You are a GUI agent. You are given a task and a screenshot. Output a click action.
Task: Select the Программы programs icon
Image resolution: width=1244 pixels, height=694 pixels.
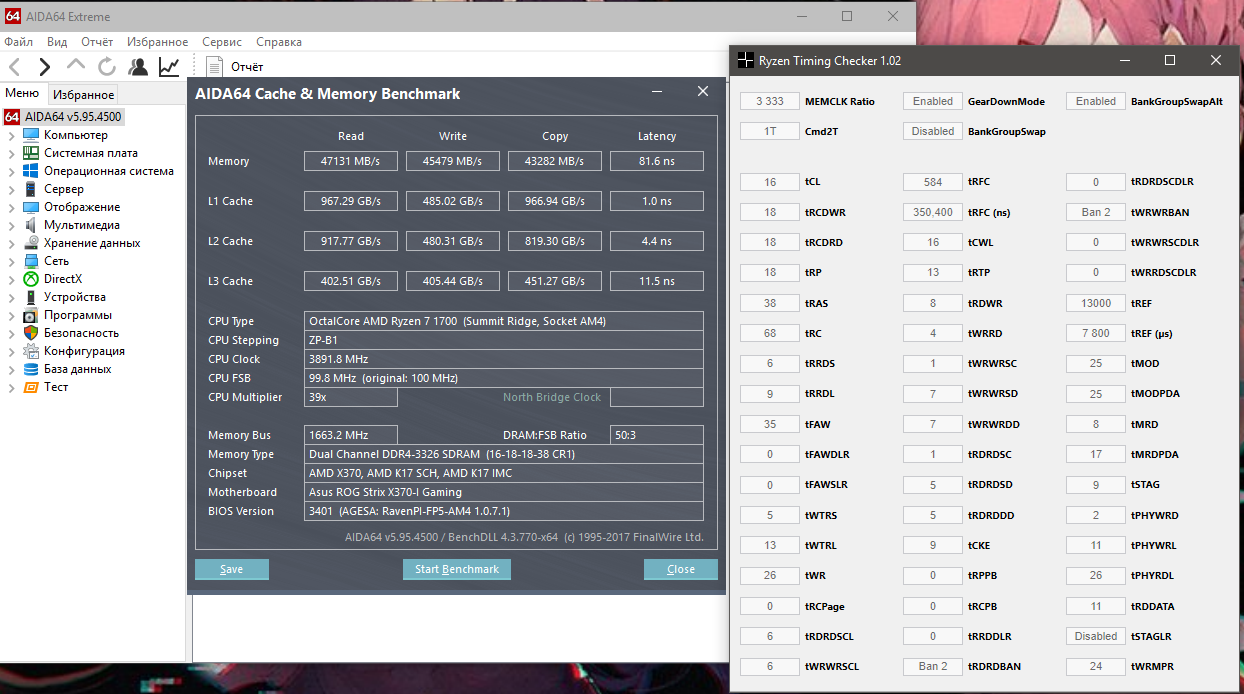(x=31, y=315)
